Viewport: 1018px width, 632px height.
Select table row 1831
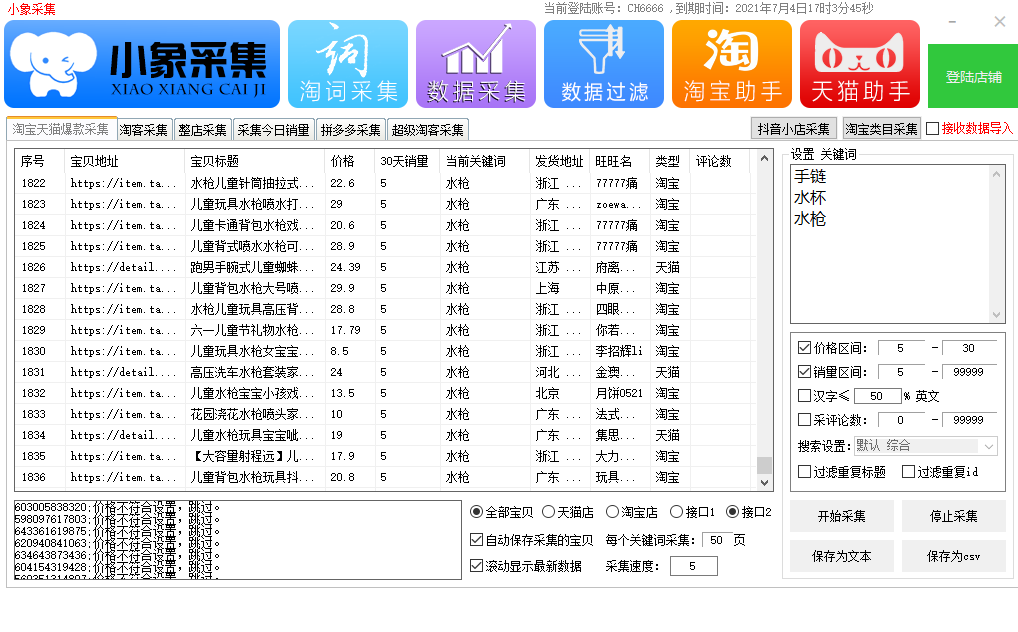click(x=386, y=372)
